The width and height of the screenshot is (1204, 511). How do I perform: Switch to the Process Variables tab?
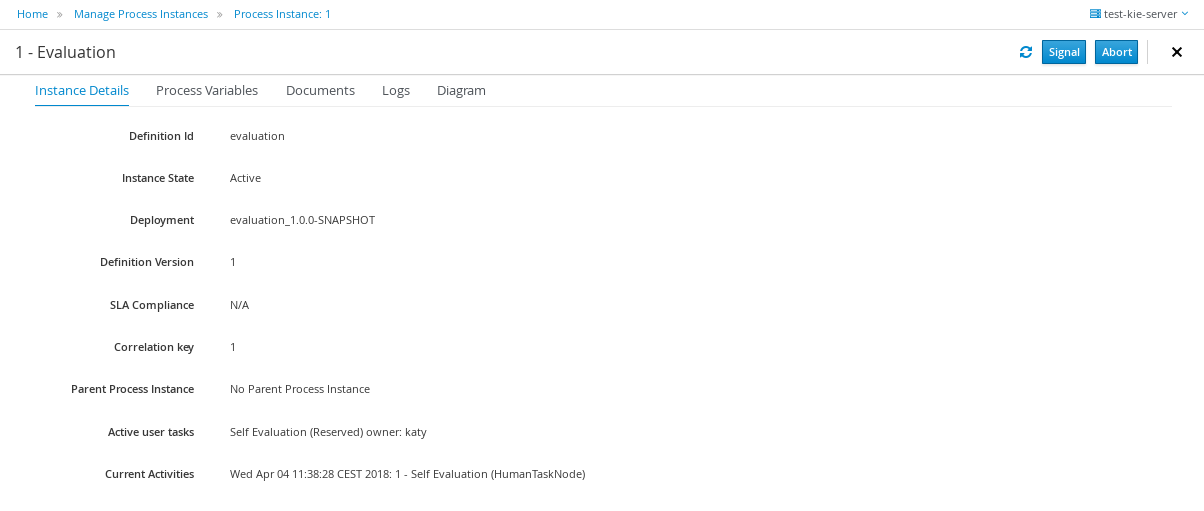(207, 90)
